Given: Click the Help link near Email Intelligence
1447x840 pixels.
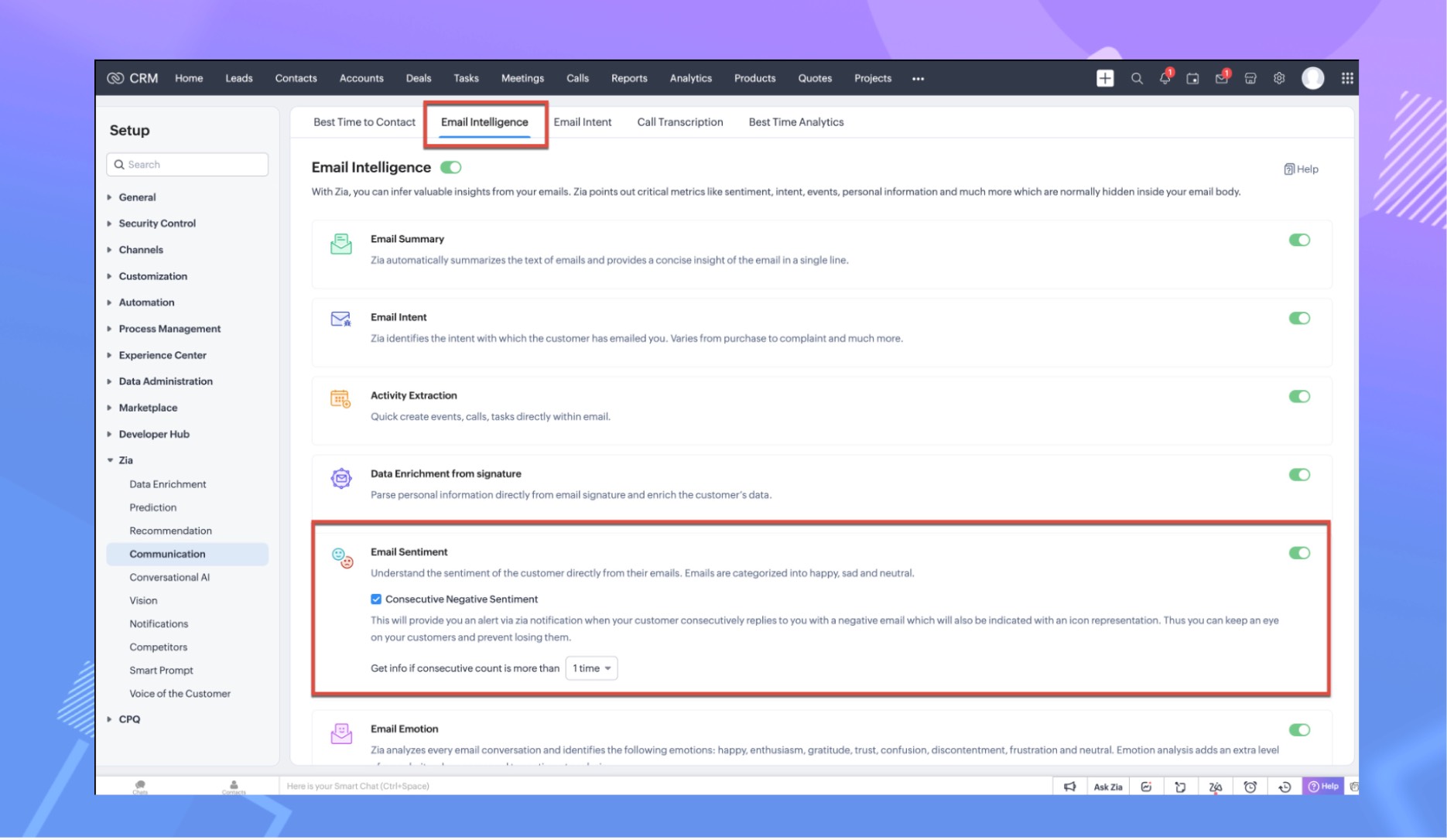Looking at the screenshot, I should click(1301, 169).
